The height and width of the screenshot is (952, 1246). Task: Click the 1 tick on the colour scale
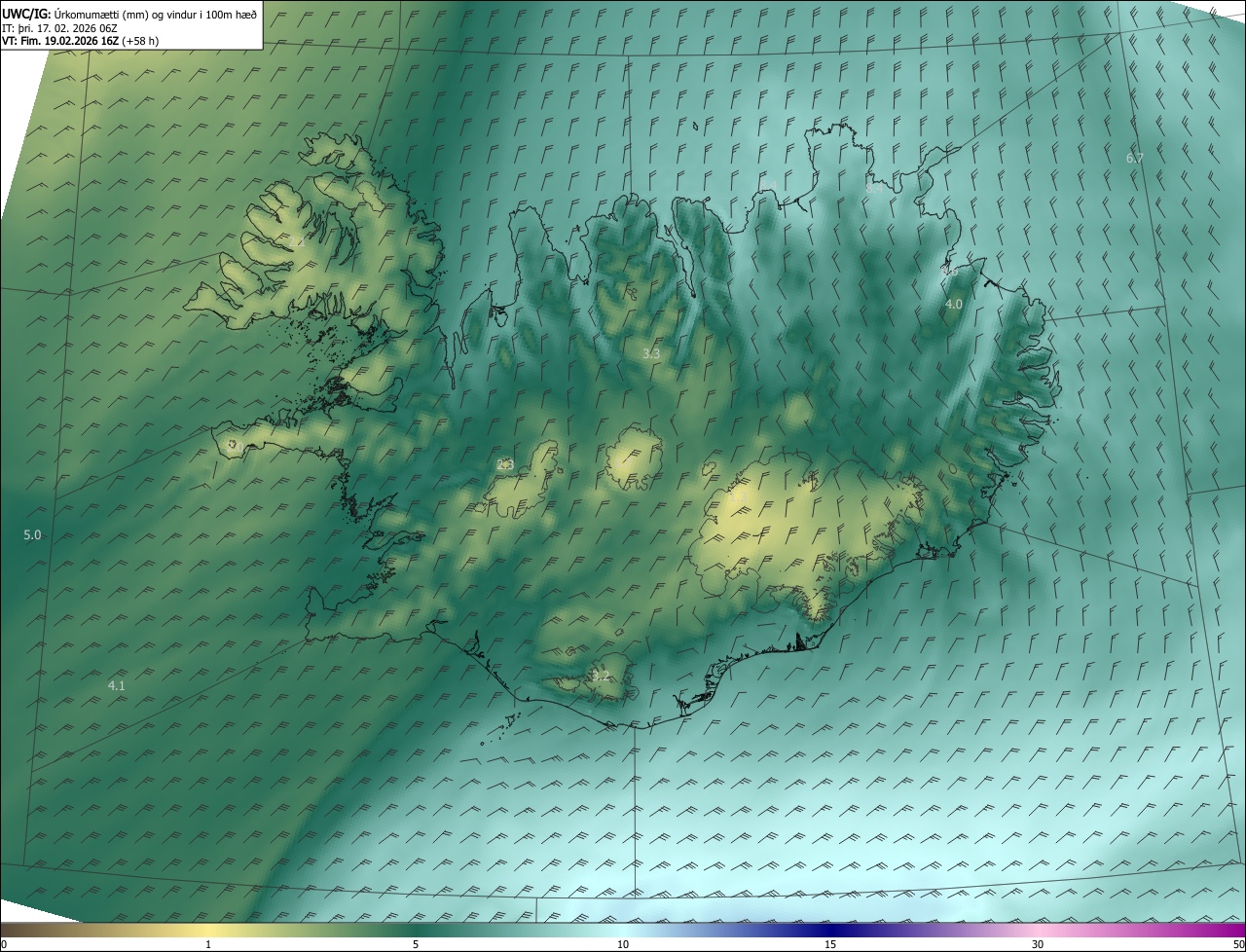(208, 945)
